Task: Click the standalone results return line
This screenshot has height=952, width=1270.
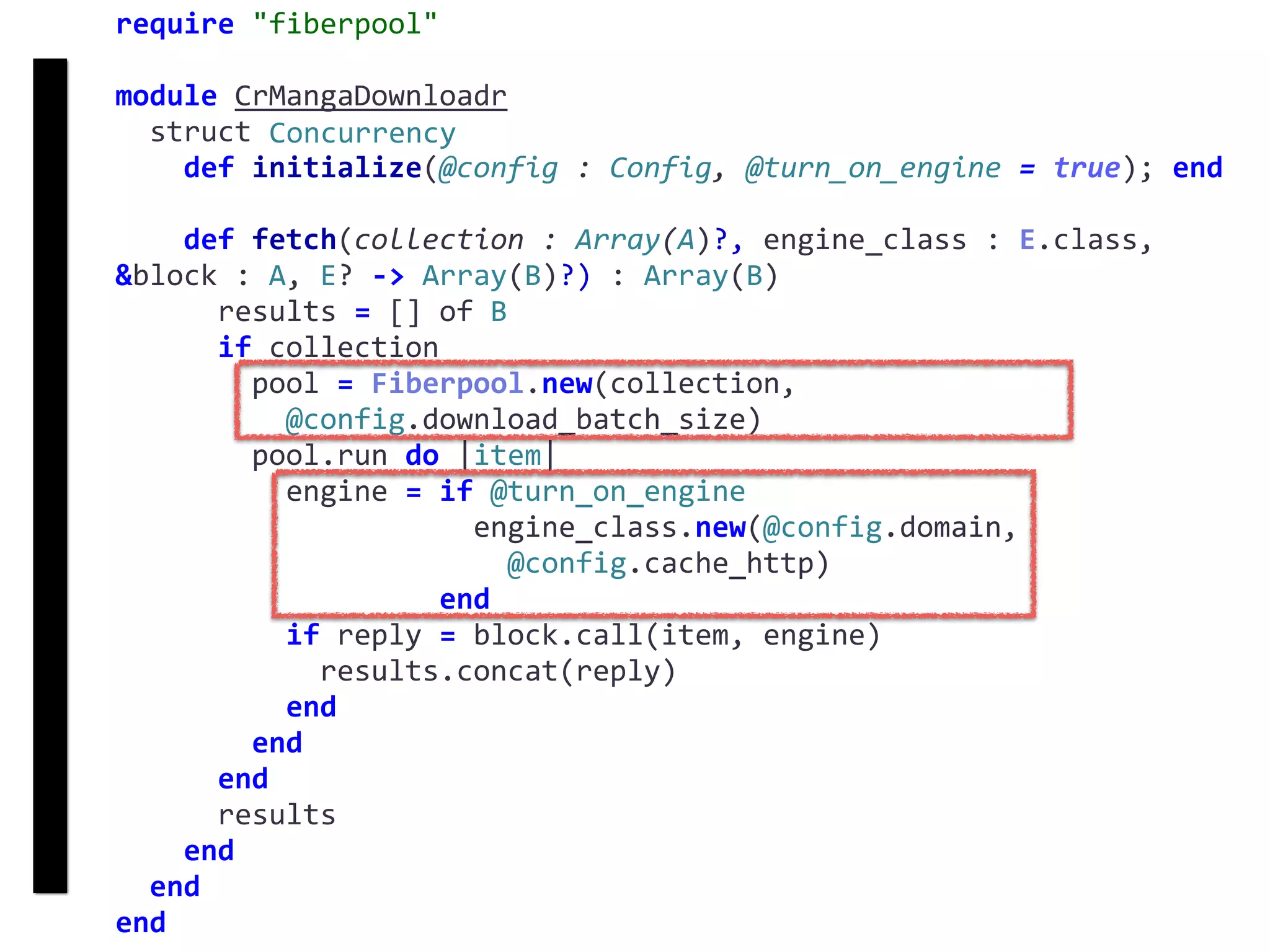Action: pyautogui.click(x=277, y=816)
